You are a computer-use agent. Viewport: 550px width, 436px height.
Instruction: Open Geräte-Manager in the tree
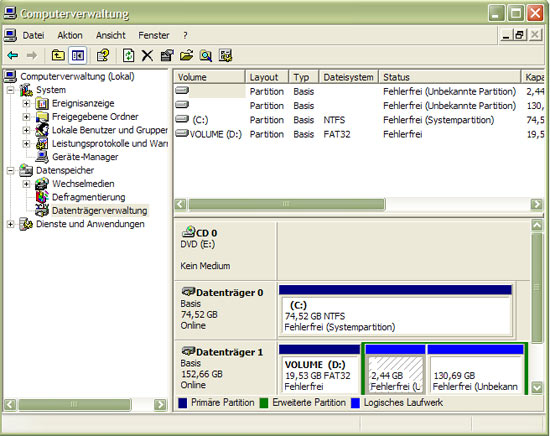click(x=85, y=157)
